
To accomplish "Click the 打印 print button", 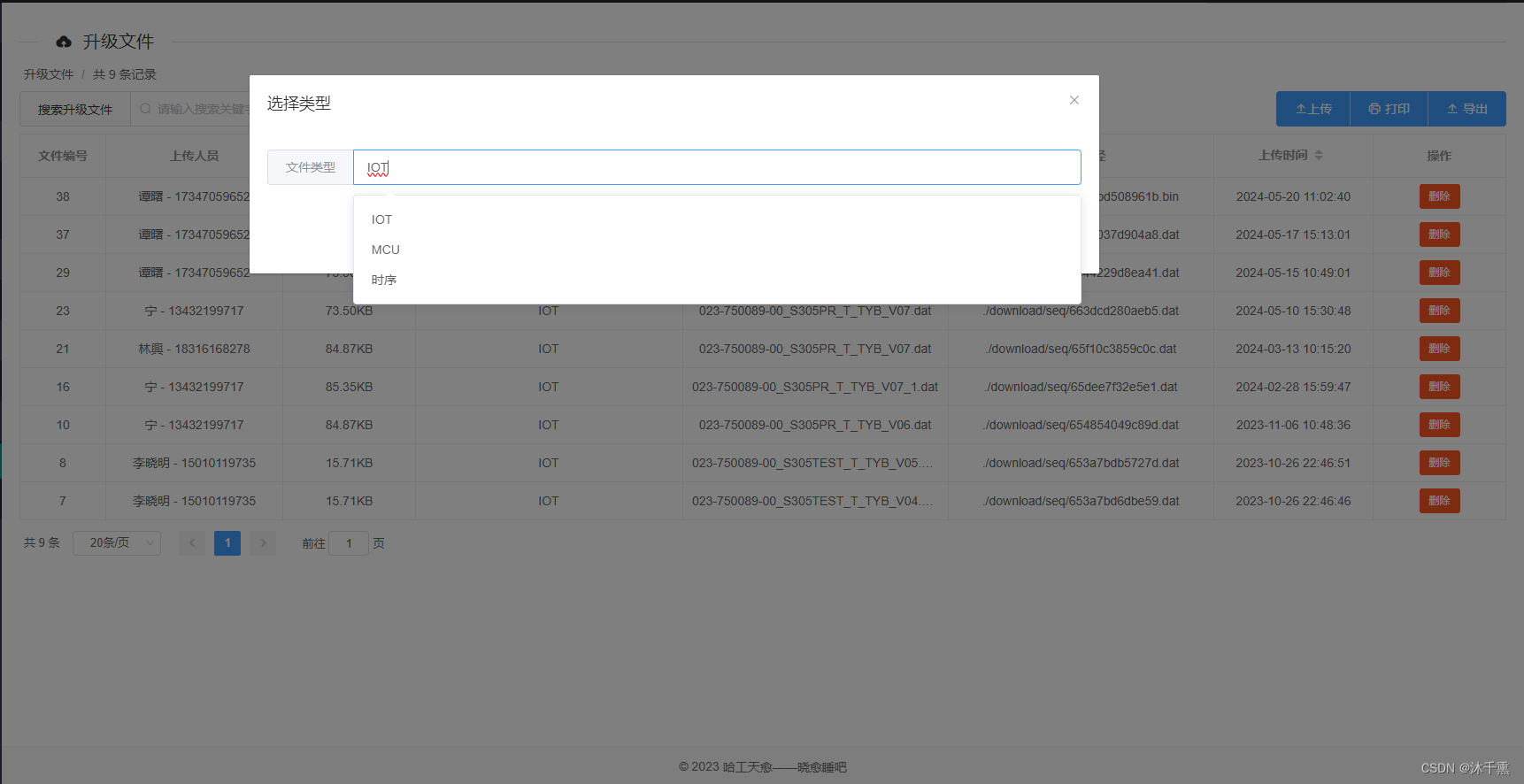I will tap(1389, 109).
